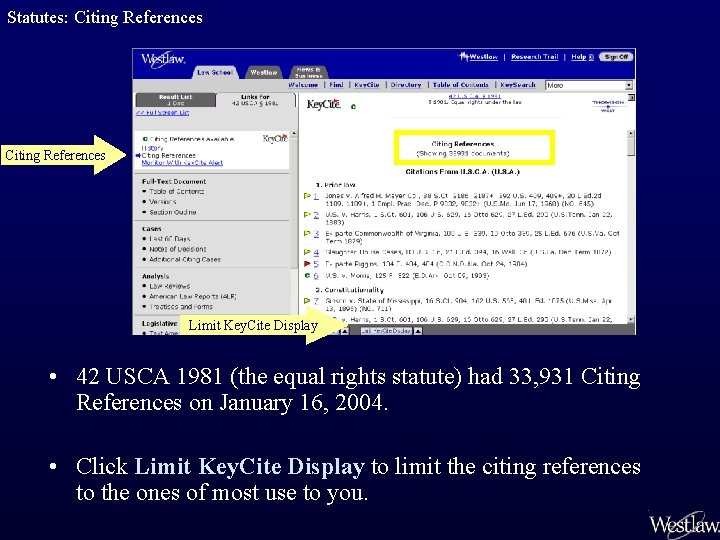Open Law Reviews under Analysis
Screen dimensions: 720x540
tap(169, 286)
